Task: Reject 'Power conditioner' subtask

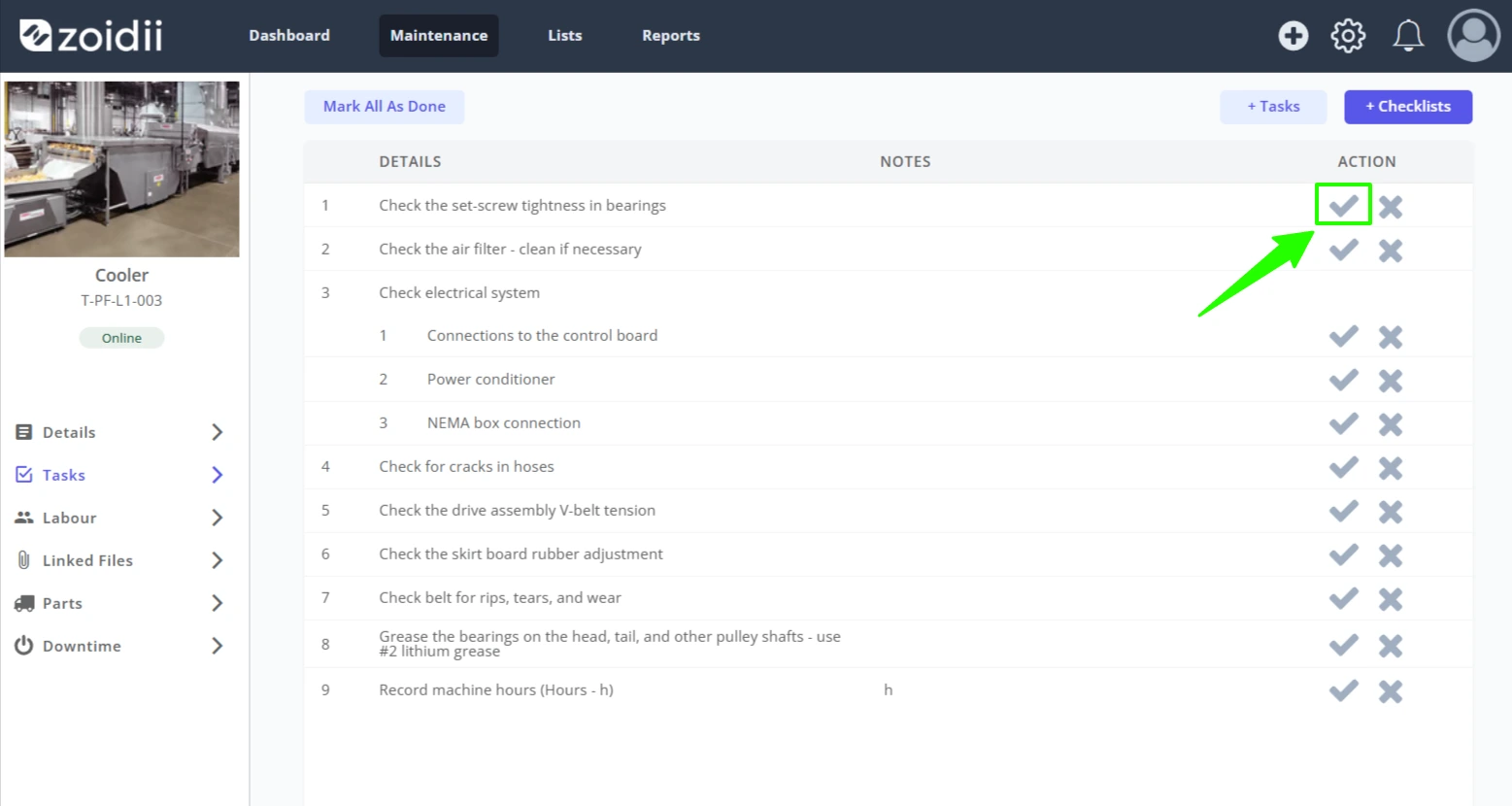Action: 1391,381
